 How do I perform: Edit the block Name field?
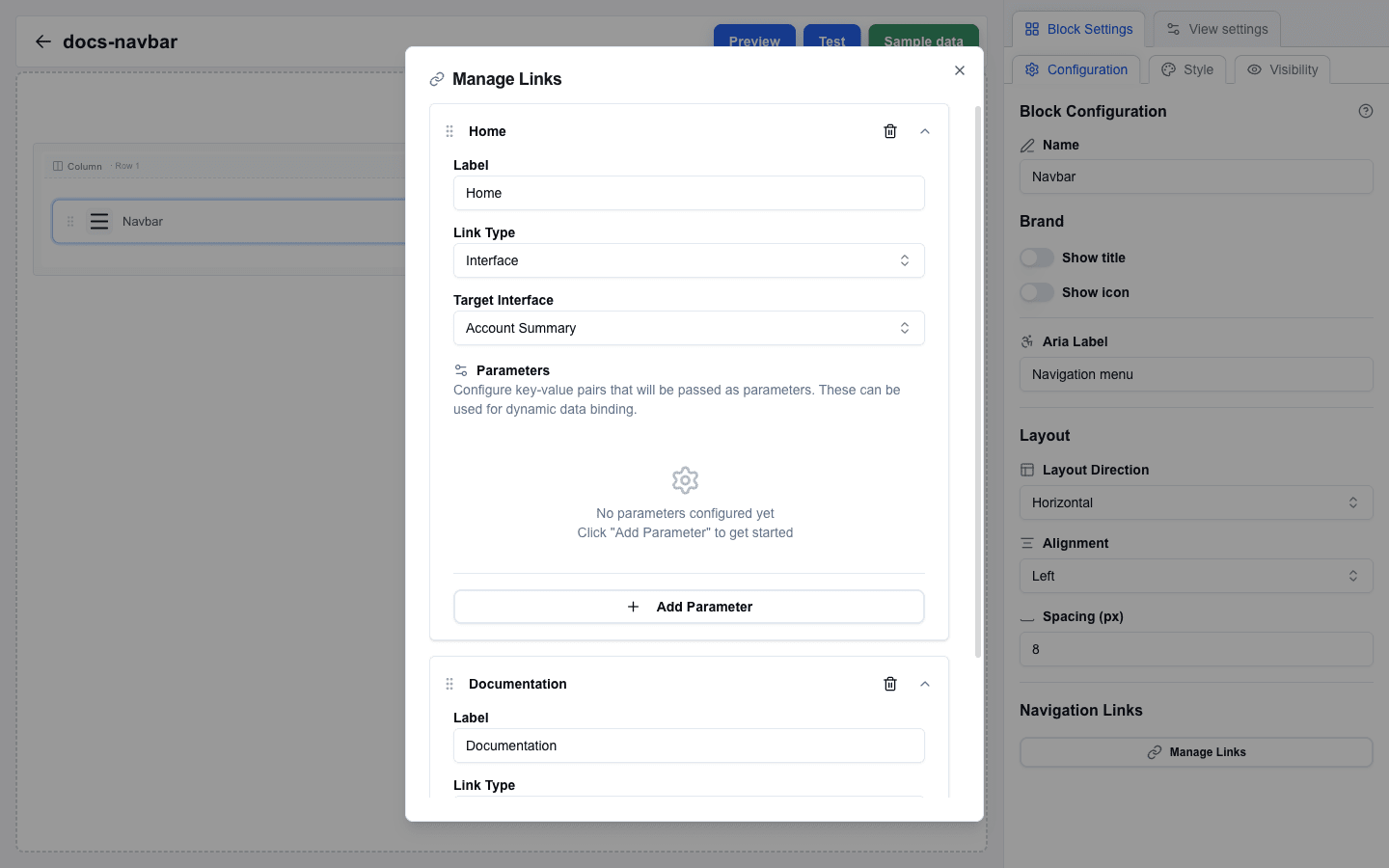[1196, 176]
